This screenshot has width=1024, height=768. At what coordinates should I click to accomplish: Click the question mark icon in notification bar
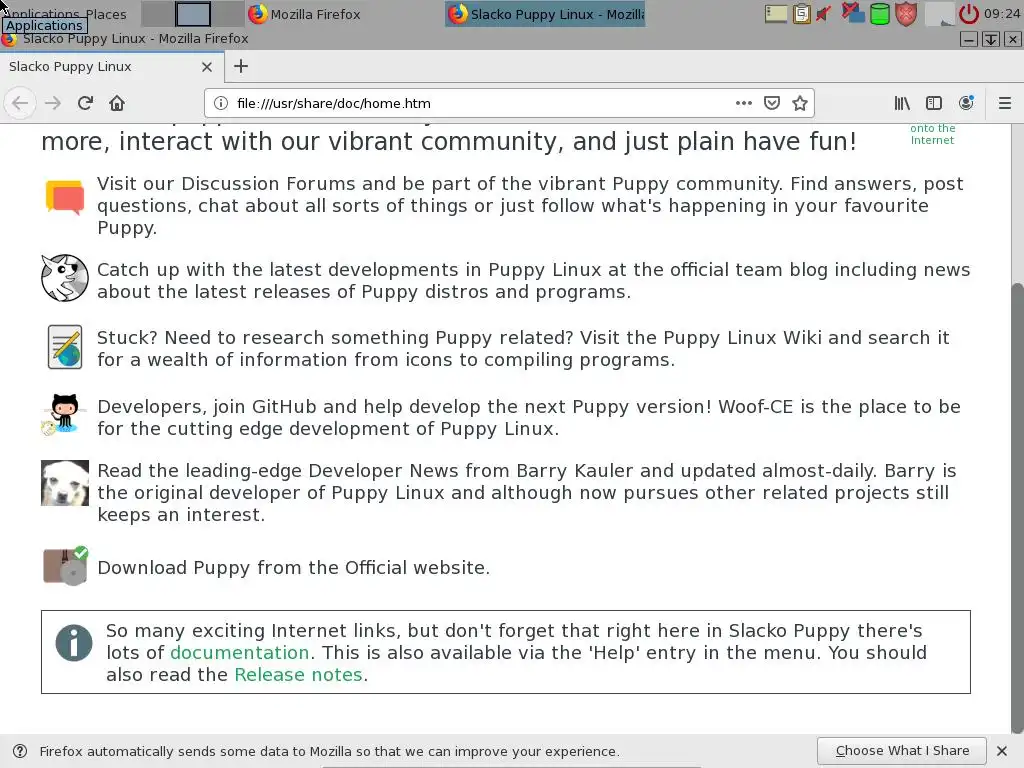click(x=20, y=751)
